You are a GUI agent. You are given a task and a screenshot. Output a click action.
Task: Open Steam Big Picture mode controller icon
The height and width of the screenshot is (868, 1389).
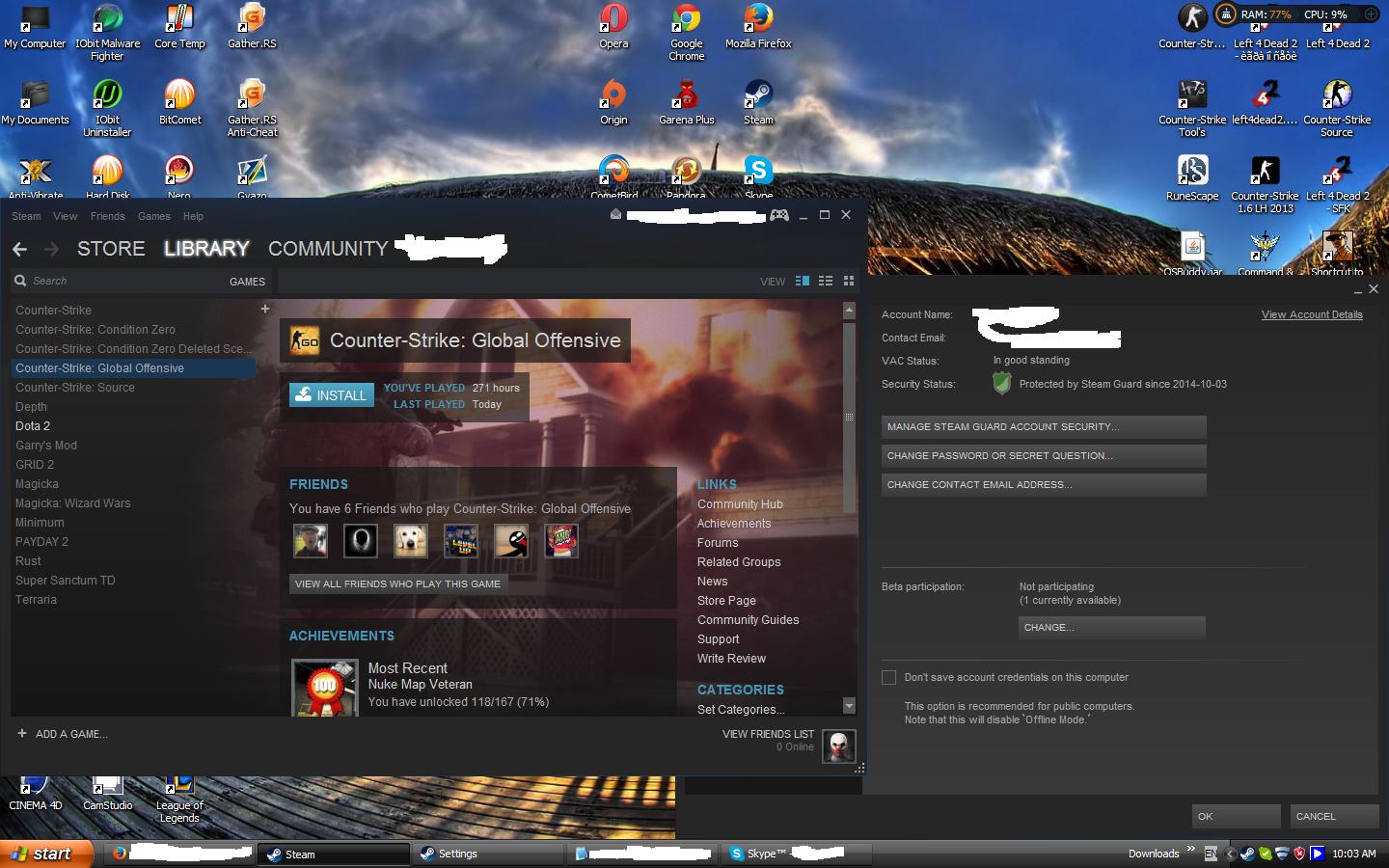[778, 215]
